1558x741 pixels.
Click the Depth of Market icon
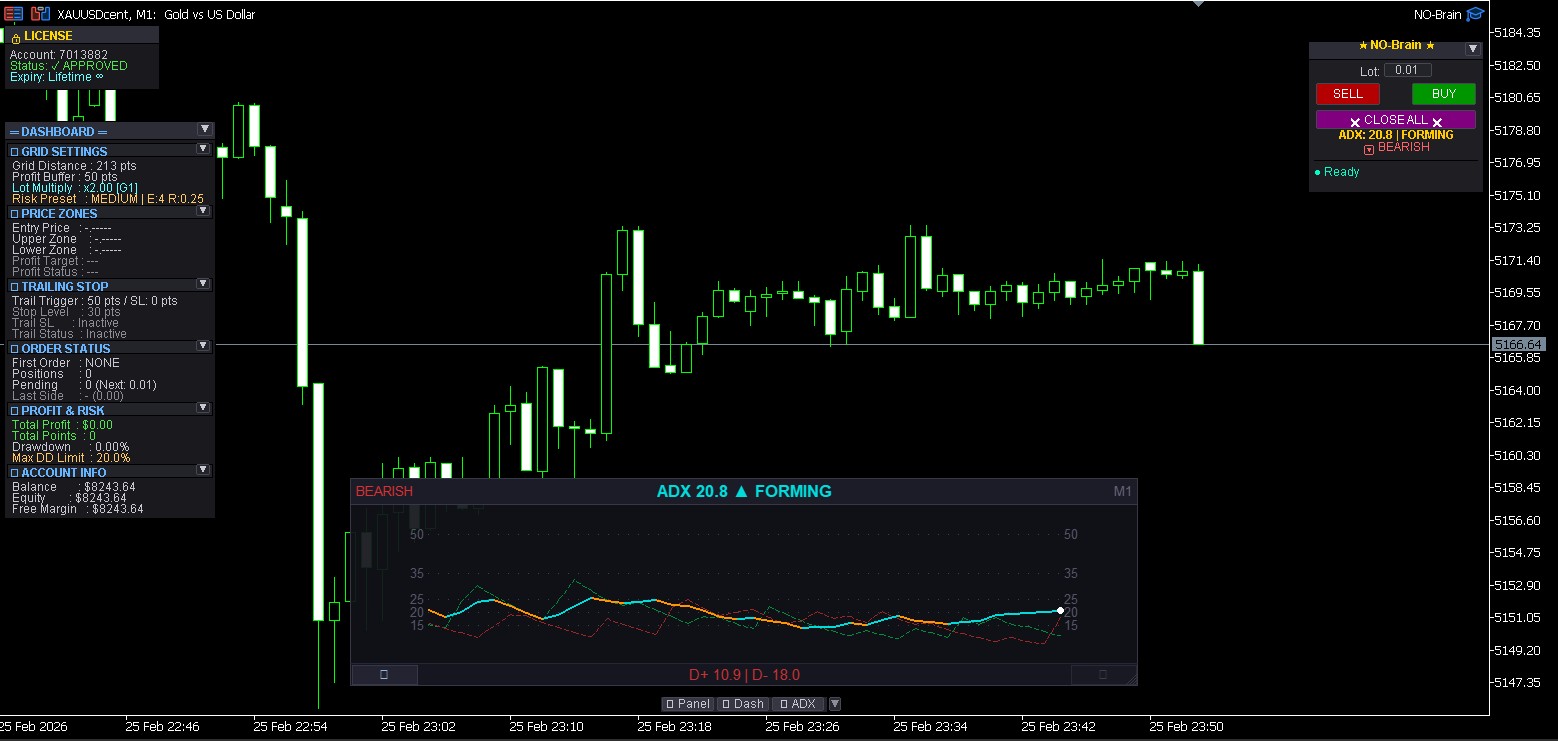click(x=40, y=14)
